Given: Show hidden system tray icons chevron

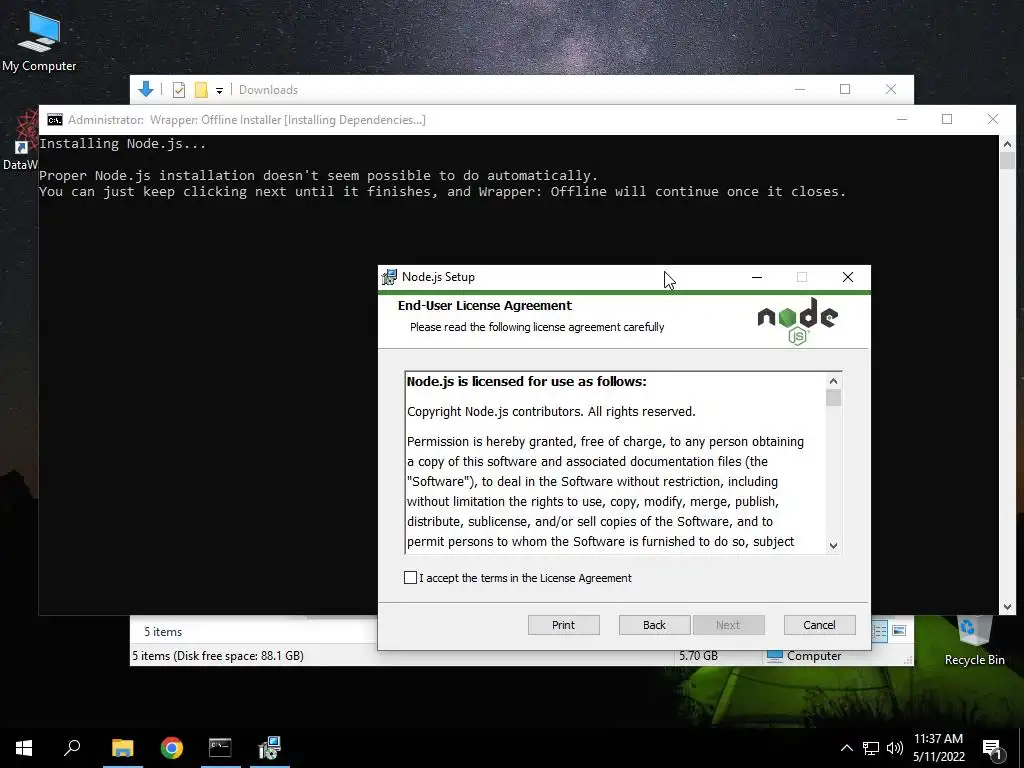Looking at the screenshot, I should [846, 748].
